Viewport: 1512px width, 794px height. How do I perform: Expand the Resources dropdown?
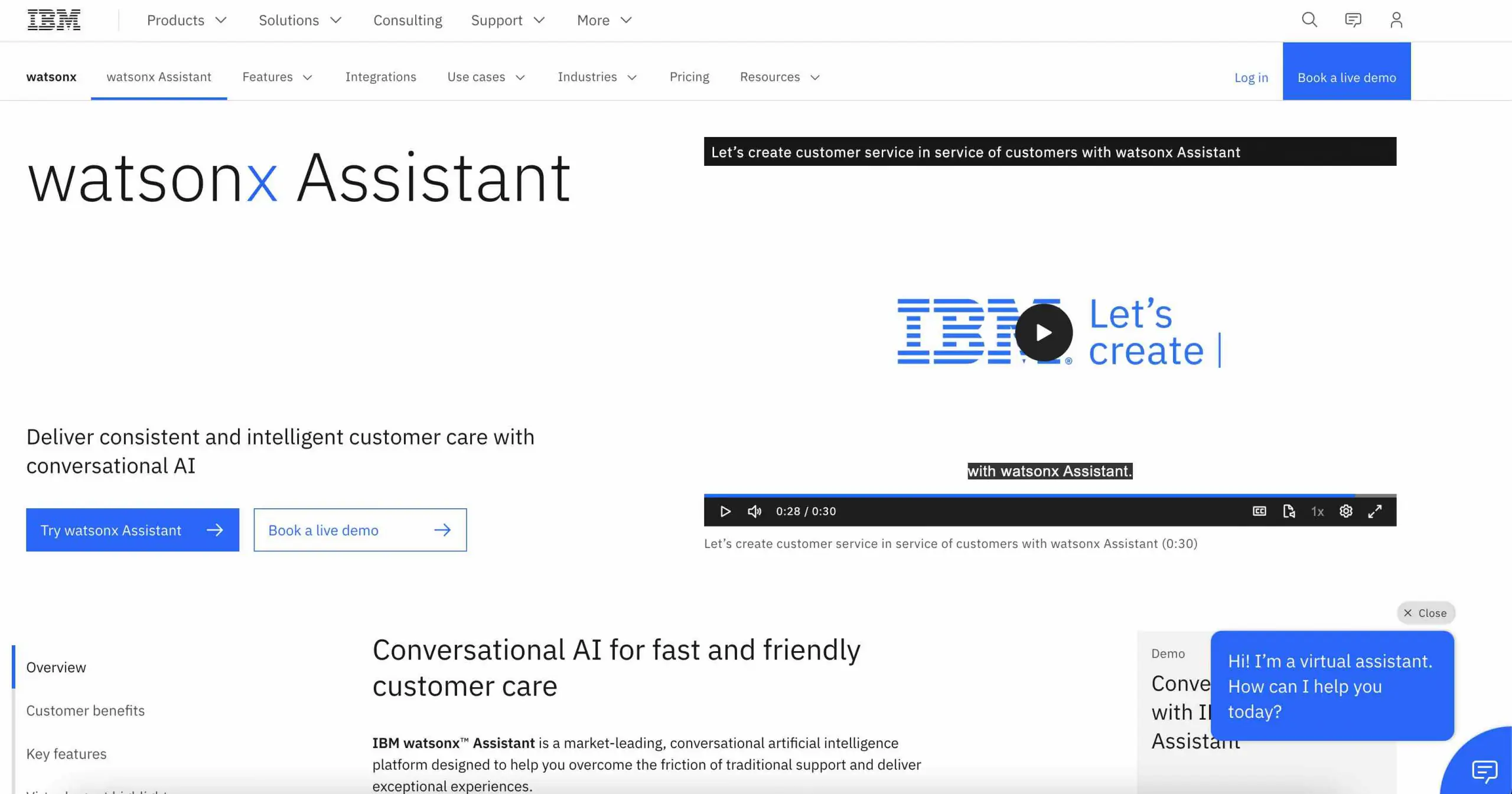pyautogui.click(x=780, y=77)
